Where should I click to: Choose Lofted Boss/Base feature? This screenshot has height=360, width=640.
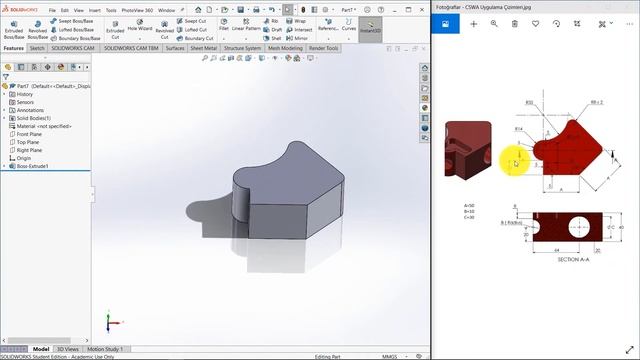72,30
